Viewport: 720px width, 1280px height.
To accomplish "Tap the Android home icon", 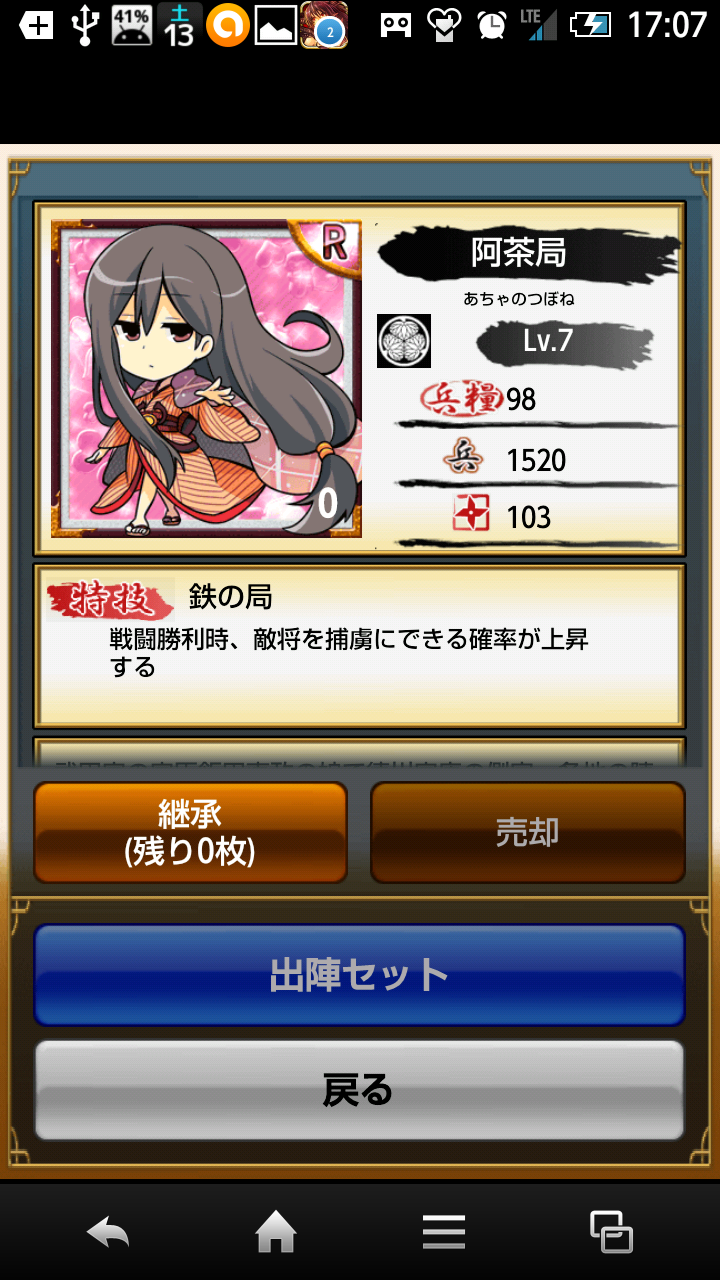I will click(x=276, y=1232).
